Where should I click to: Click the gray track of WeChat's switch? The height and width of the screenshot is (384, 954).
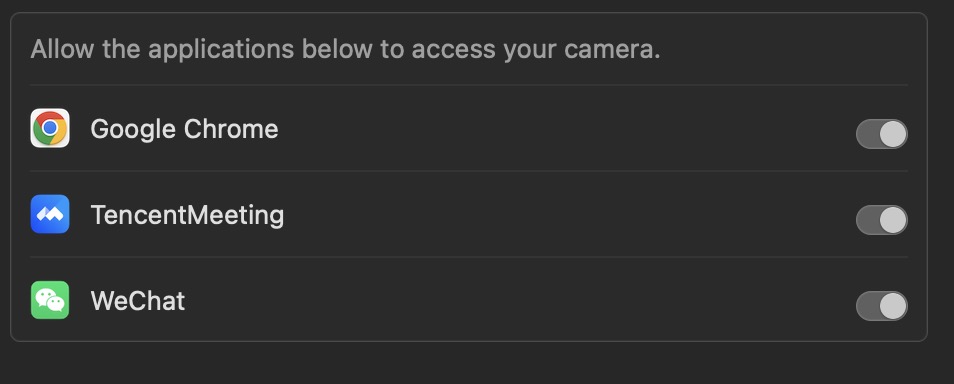pyautogui.click(x=867, y=305)
